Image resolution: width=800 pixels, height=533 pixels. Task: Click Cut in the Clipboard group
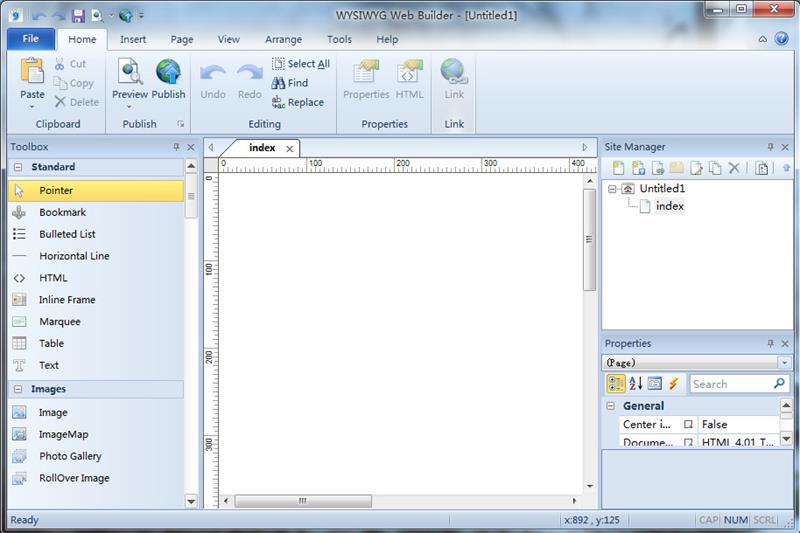click(x=70, y=64)
